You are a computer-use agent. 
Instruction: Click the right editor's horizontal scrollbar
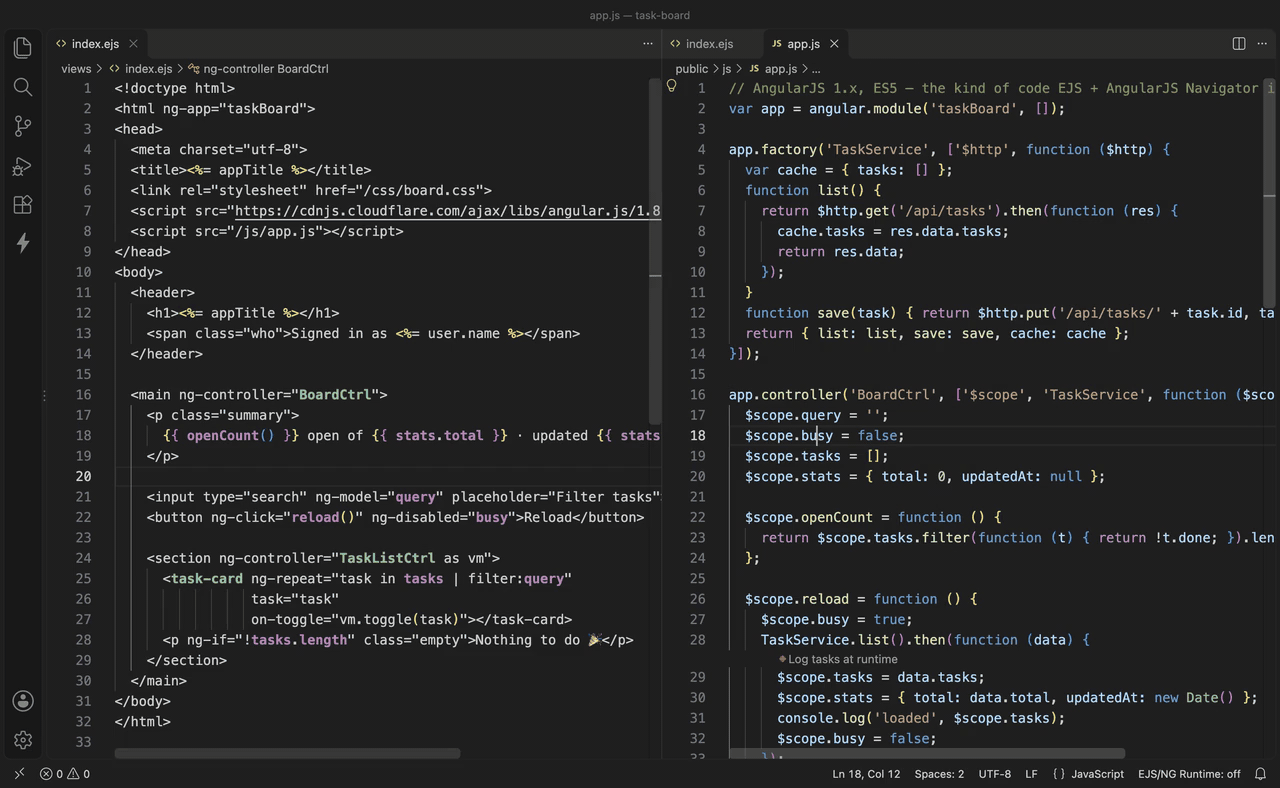(x=927, y=753)
